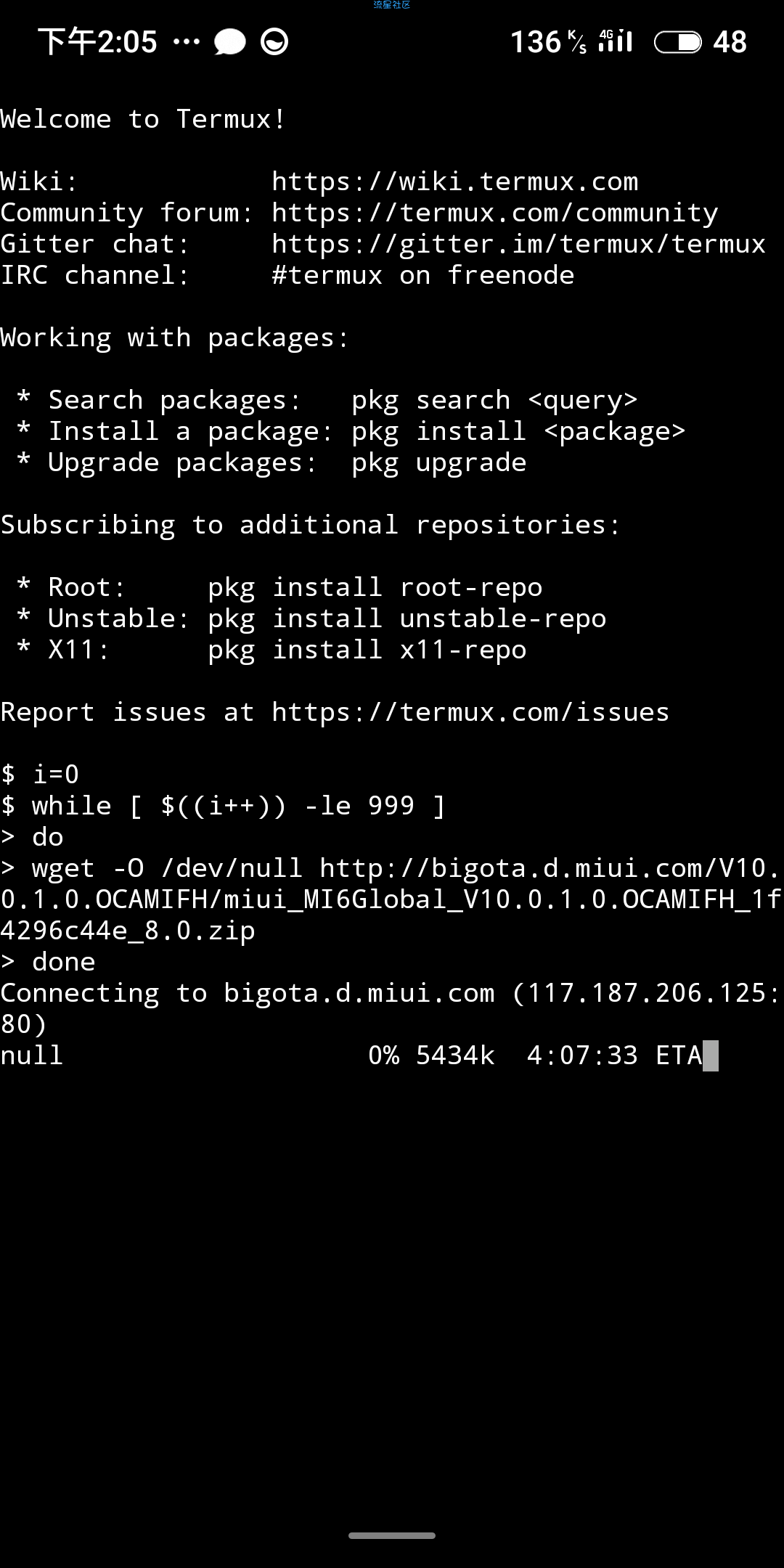Tap the round smiley notification icon
Screen dimensions: 784x1568
pyautogui.click(x=274, y=42)
